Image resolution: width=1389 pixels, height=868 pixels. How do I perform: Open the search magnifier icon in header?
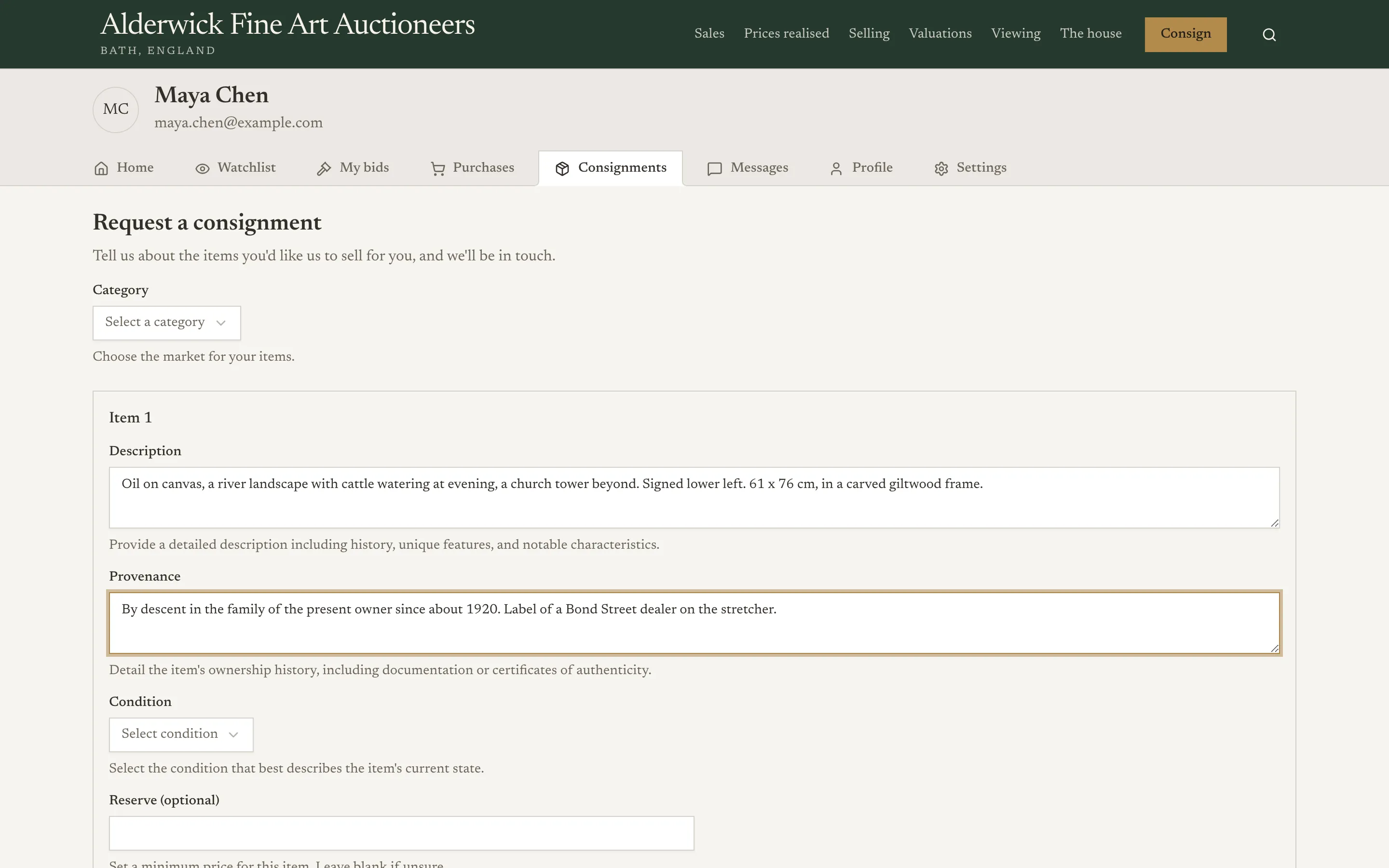[x=1269, y=34]
